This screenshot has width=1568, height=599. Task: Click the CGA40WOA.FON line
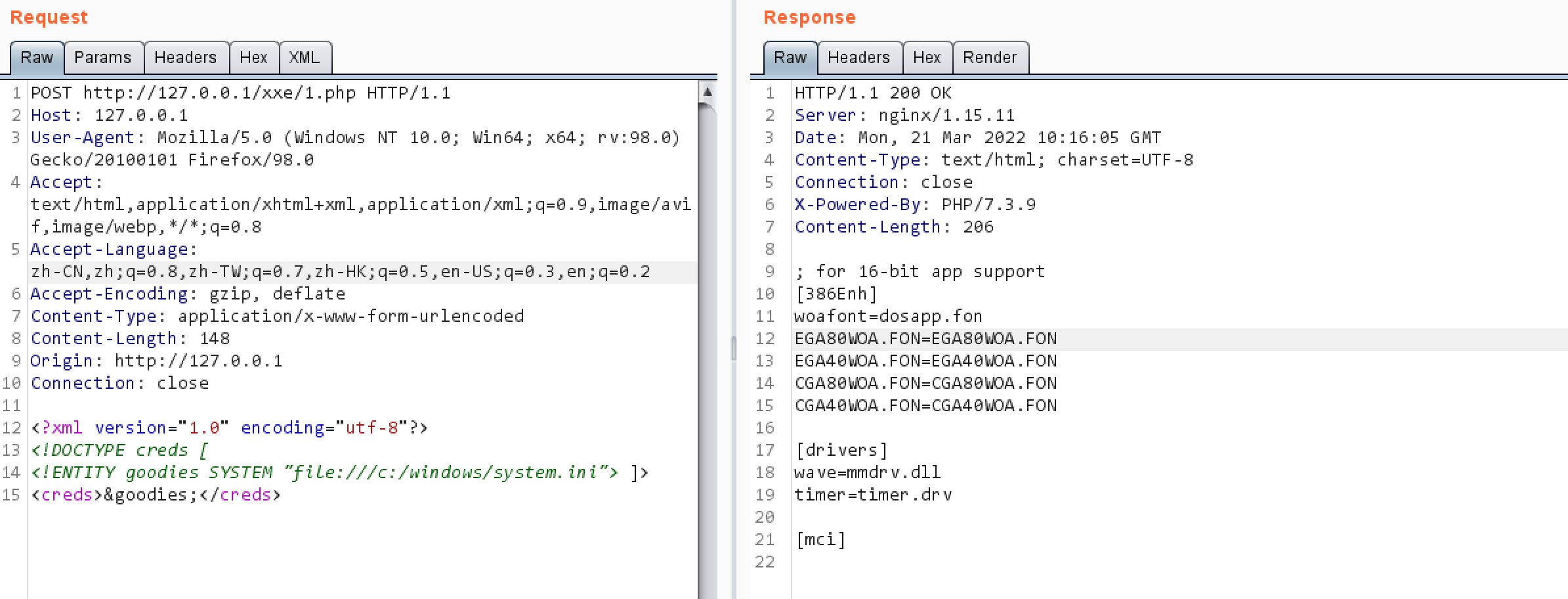tap(925, 406)
